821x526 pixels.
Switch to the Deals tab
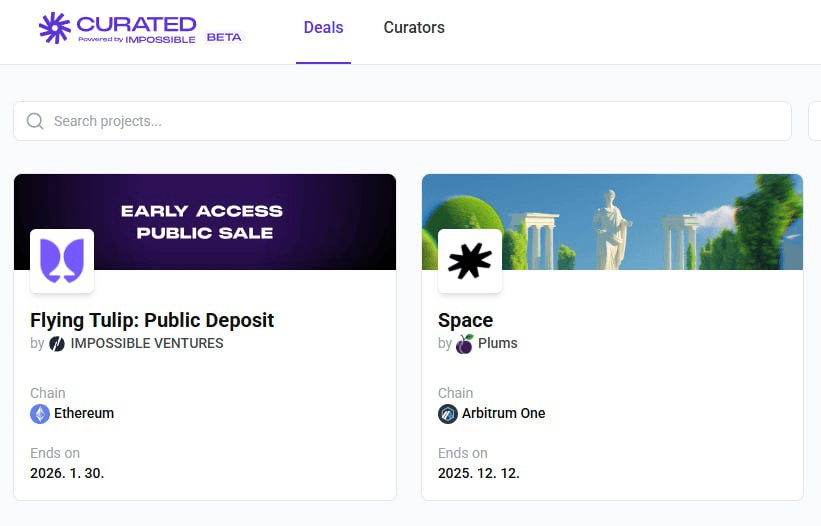click(x=323, y=28)
